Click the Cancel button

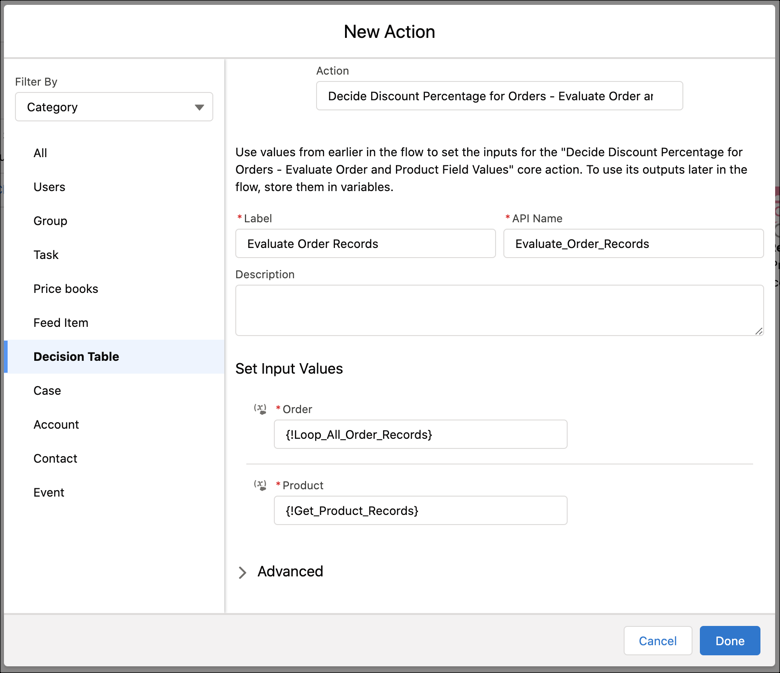pyautogui.click(x=658, y=641)
